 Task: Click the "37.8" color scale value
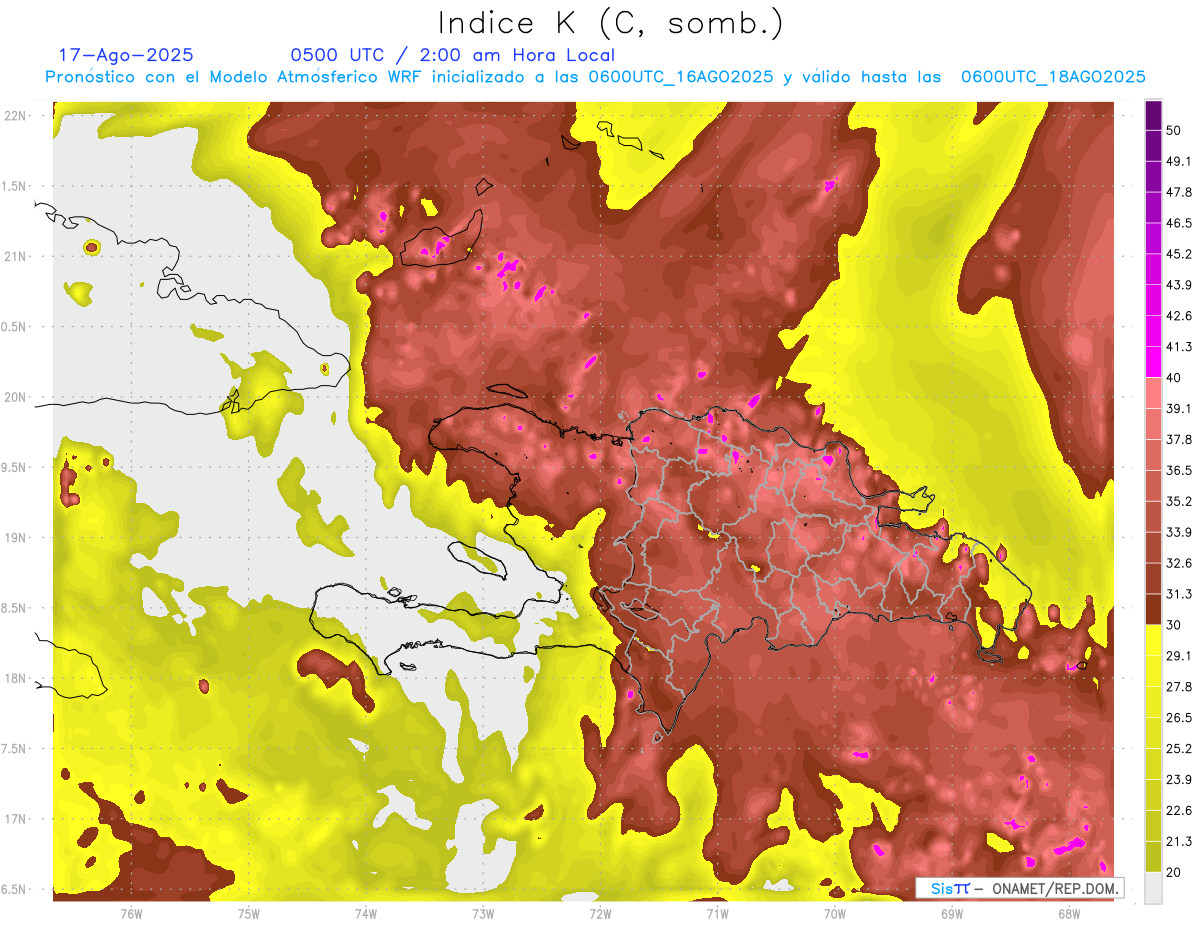[x=1179, y=439]
